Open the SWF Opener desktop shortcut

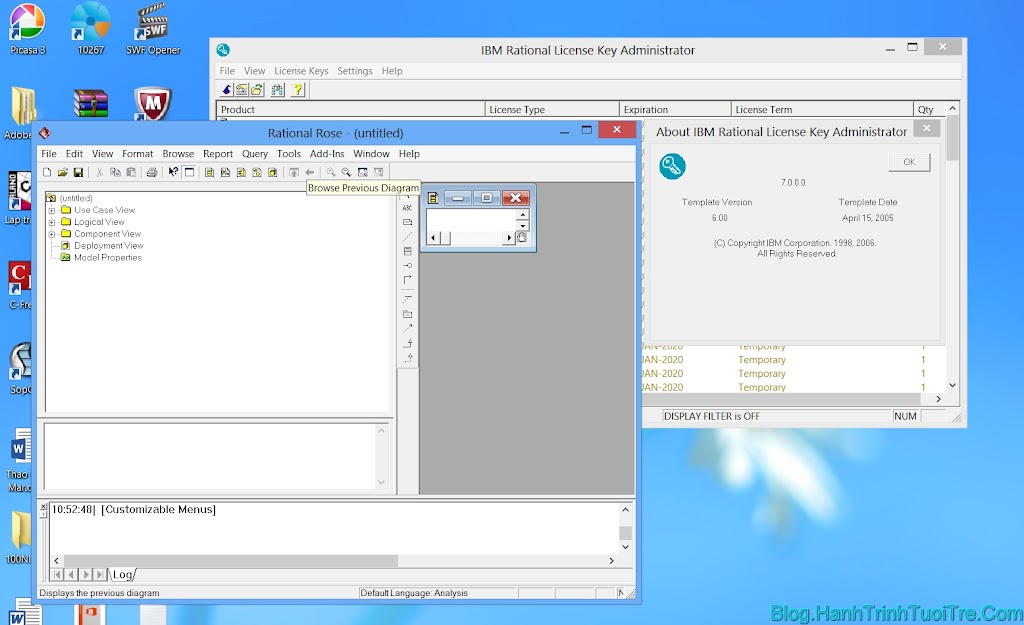[153, 29]
